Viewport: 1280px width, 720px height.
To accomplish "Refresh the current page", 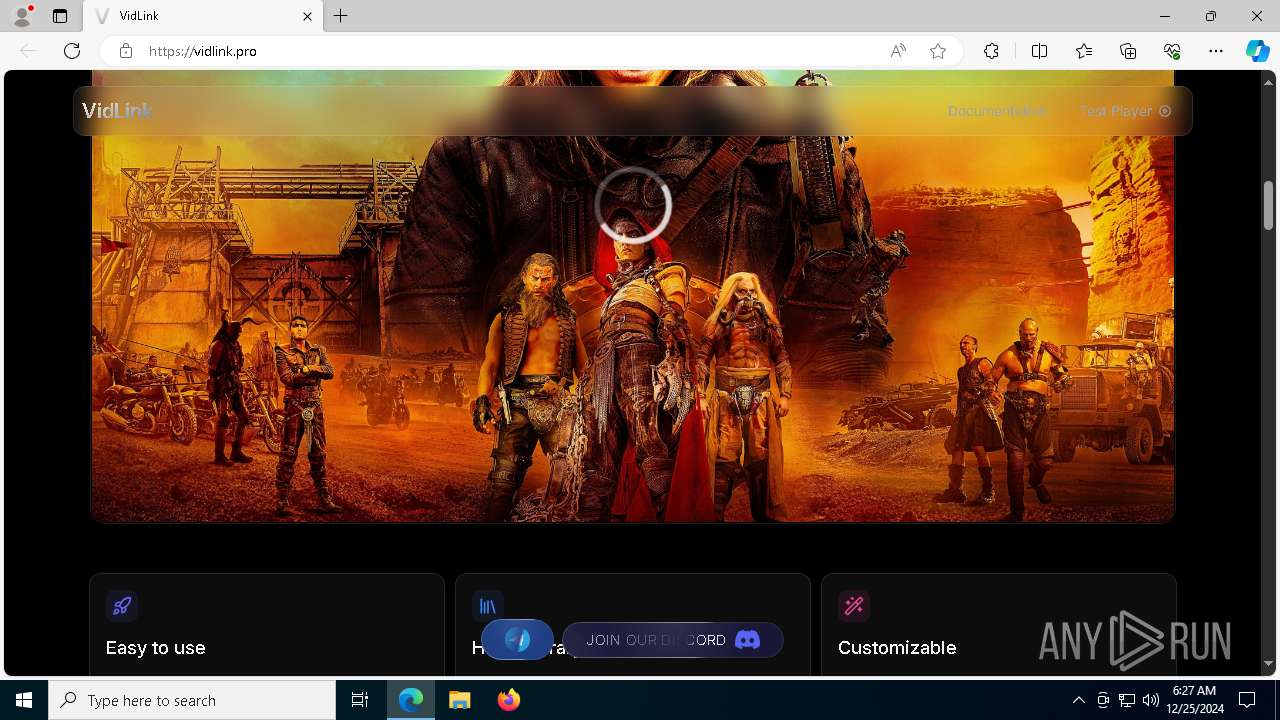I will (72, 51).
